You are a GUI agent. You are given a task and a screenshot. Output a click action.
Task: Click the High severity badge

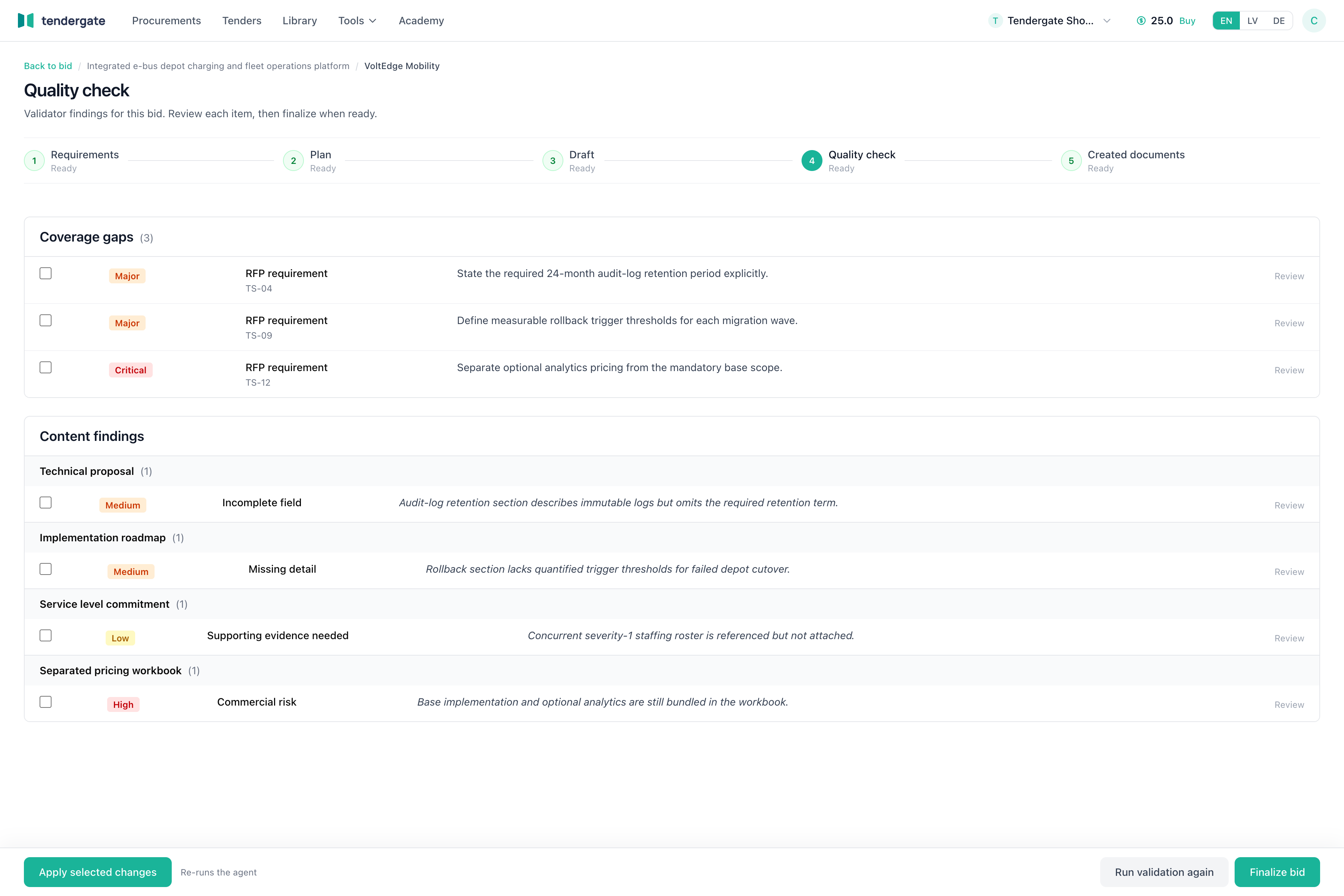[x=123, y=704]
